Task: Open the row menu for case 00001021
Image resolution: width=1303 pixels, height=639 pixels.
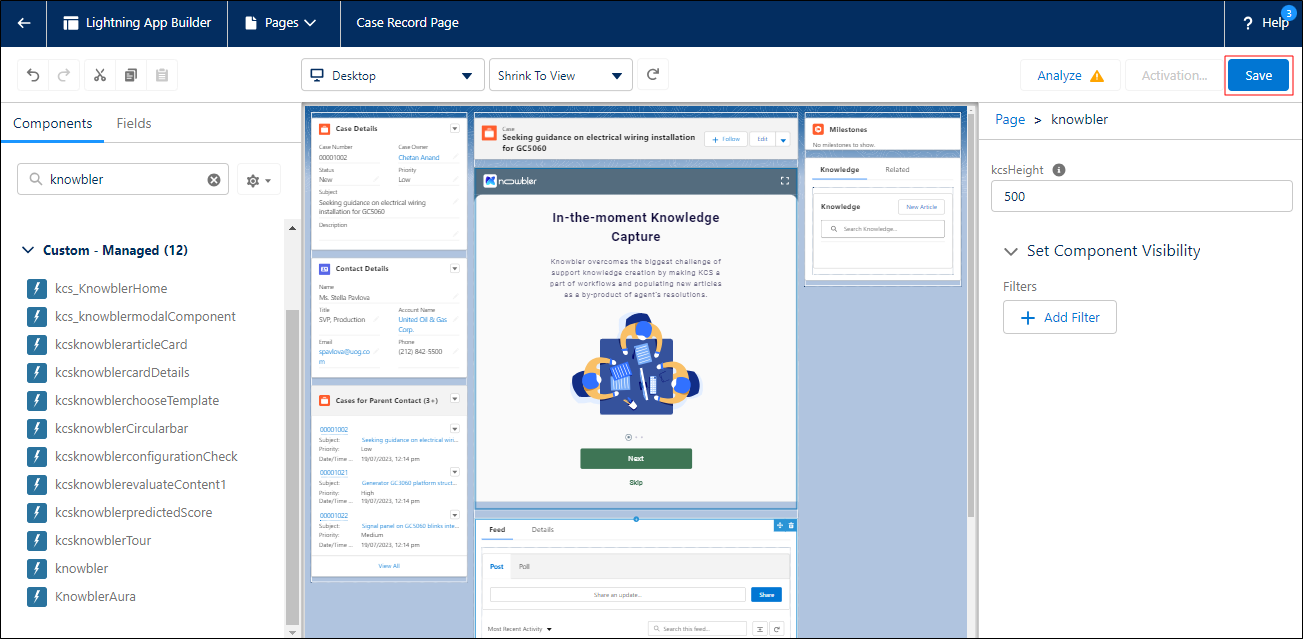Action: [x=455, y=471]
